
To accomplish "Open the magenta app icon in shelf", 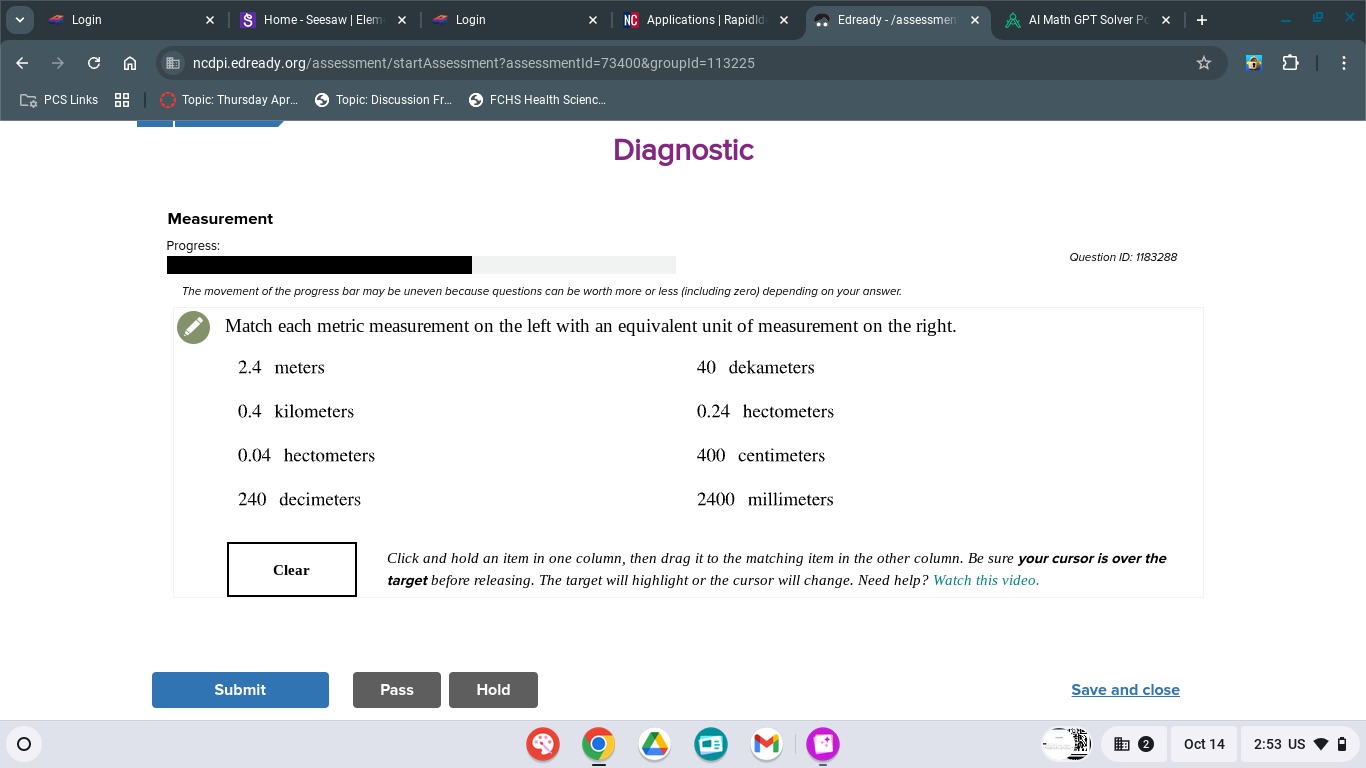I will [x=823, y=744].
